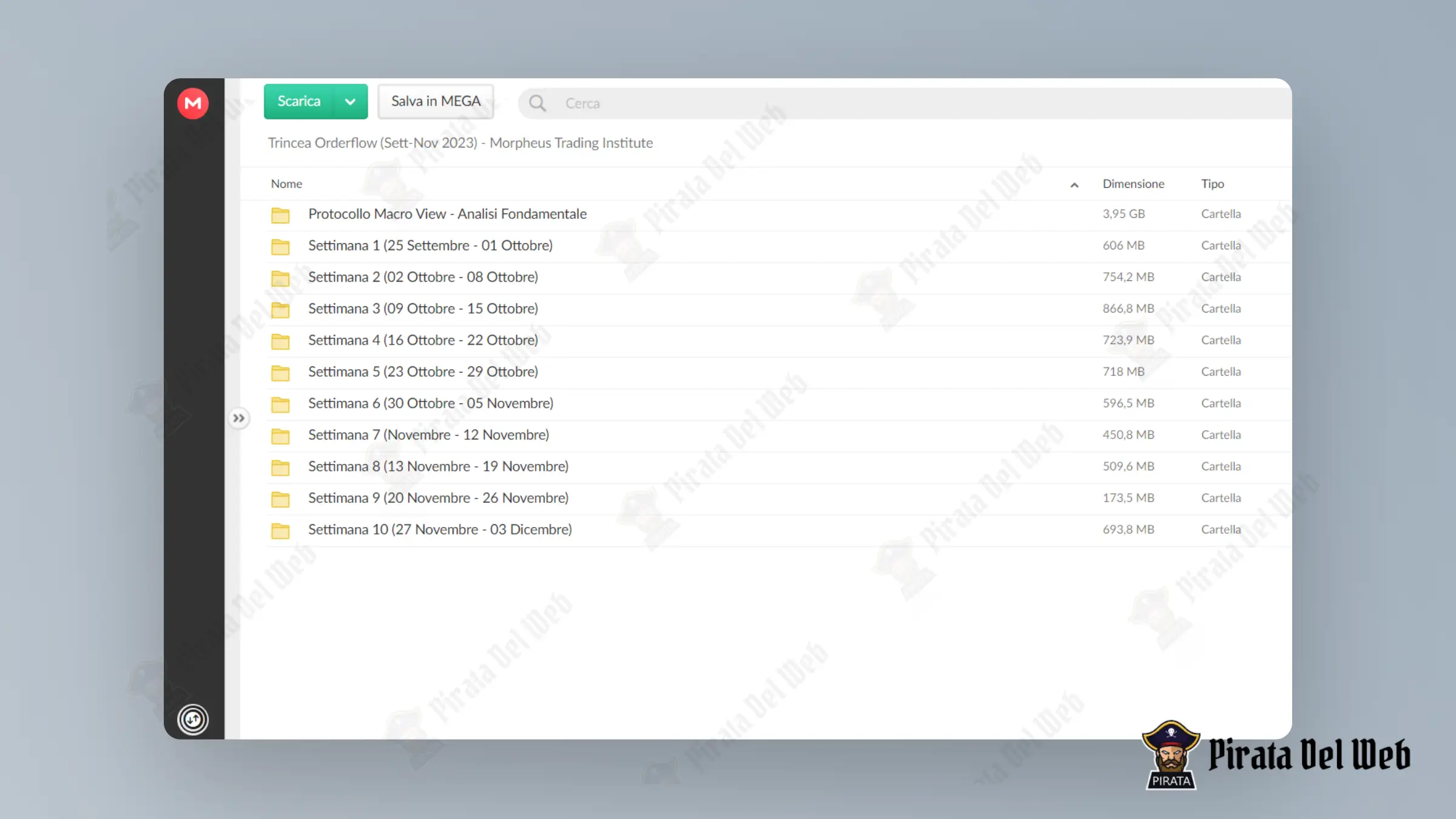1456x819 pixels.
Task: Click the Trincea Orderflow breadcrumb title
Action: (x=460, y=143)
